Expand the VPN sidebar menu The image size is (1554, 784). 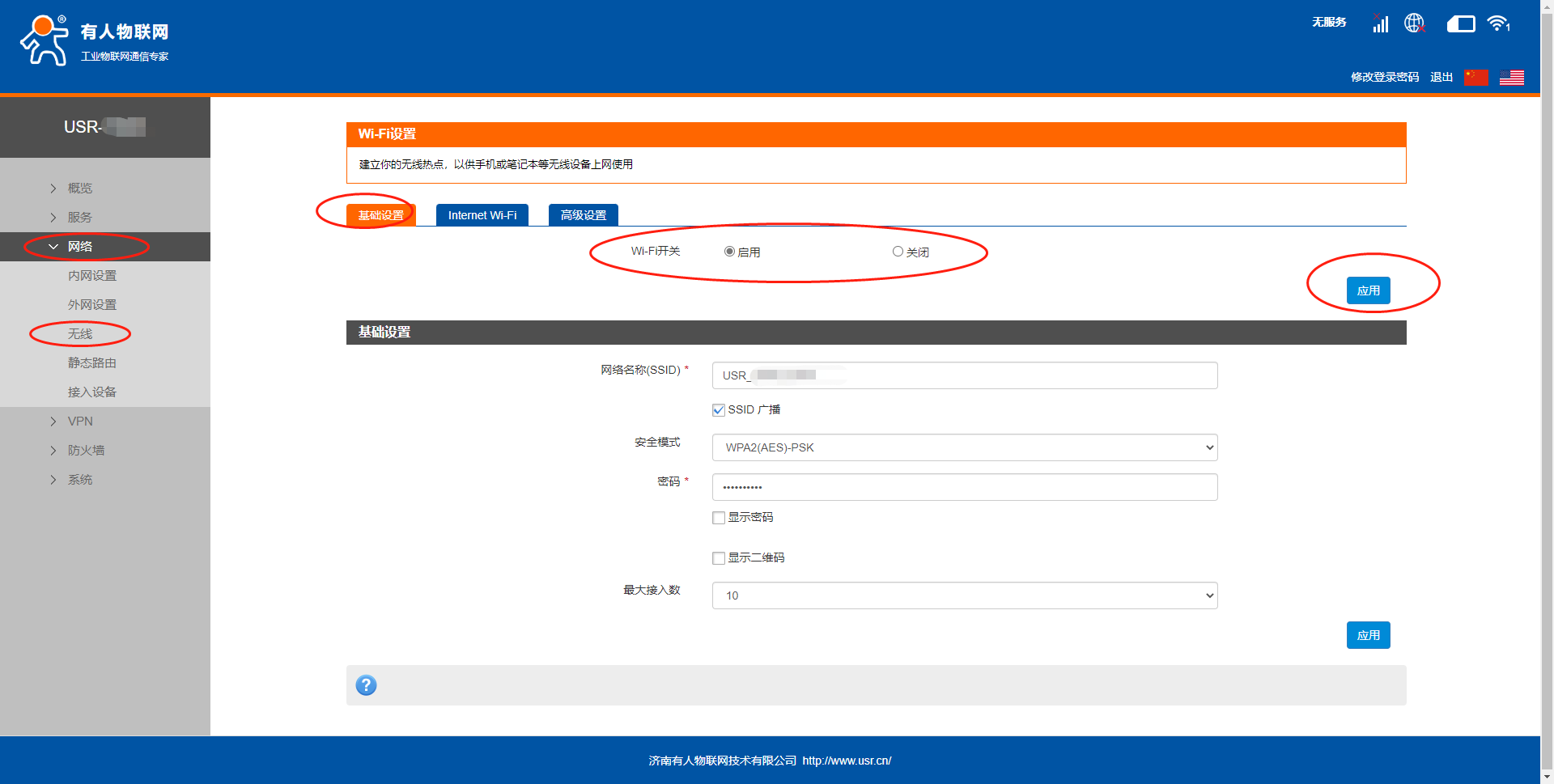pos(80,422)
